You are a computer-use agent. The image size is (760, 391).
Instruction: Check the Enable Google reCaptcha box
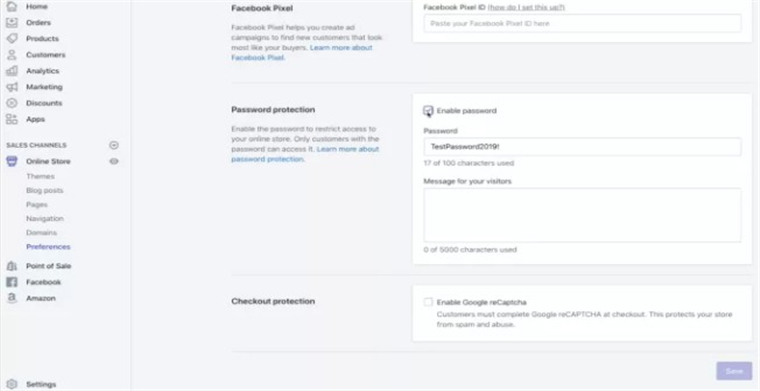pos(428,302)
